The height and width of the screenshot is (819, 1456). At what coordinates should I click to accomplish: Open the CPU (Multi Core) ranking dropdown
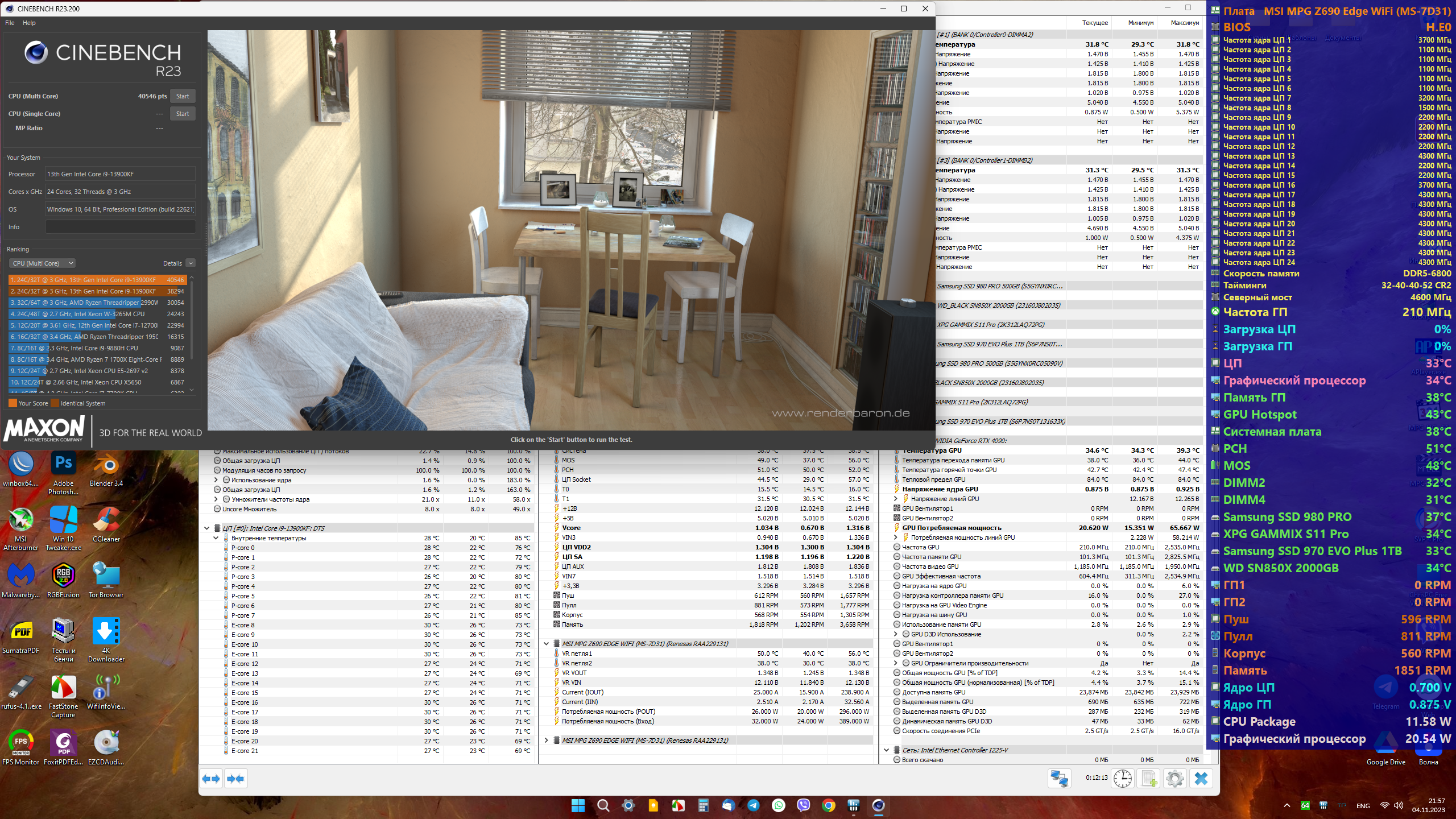[42, 263]
